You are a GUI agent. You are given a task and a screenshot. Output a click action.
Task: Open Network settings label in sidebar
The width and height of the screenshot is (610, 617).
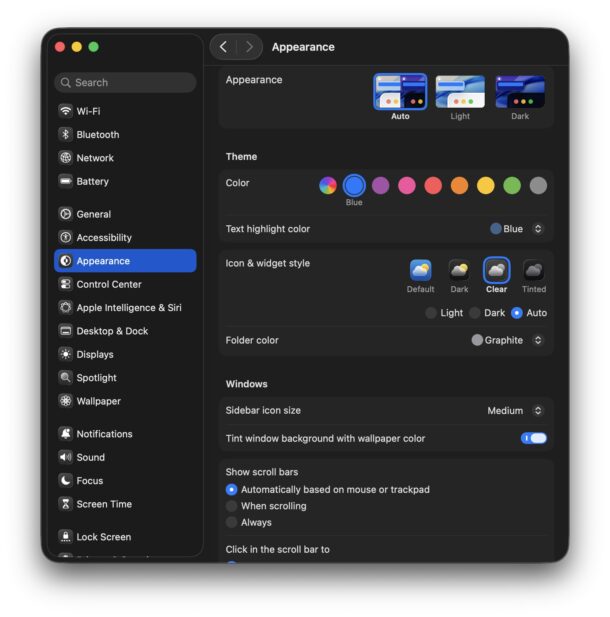95,158
